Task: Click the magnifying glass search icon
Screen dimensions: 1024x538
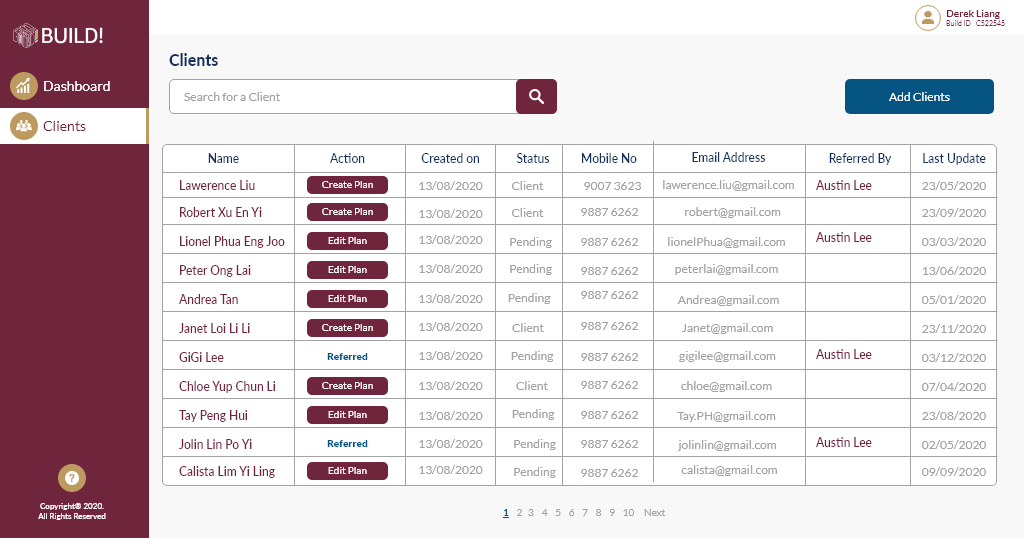Action: [x=536, y=97]
